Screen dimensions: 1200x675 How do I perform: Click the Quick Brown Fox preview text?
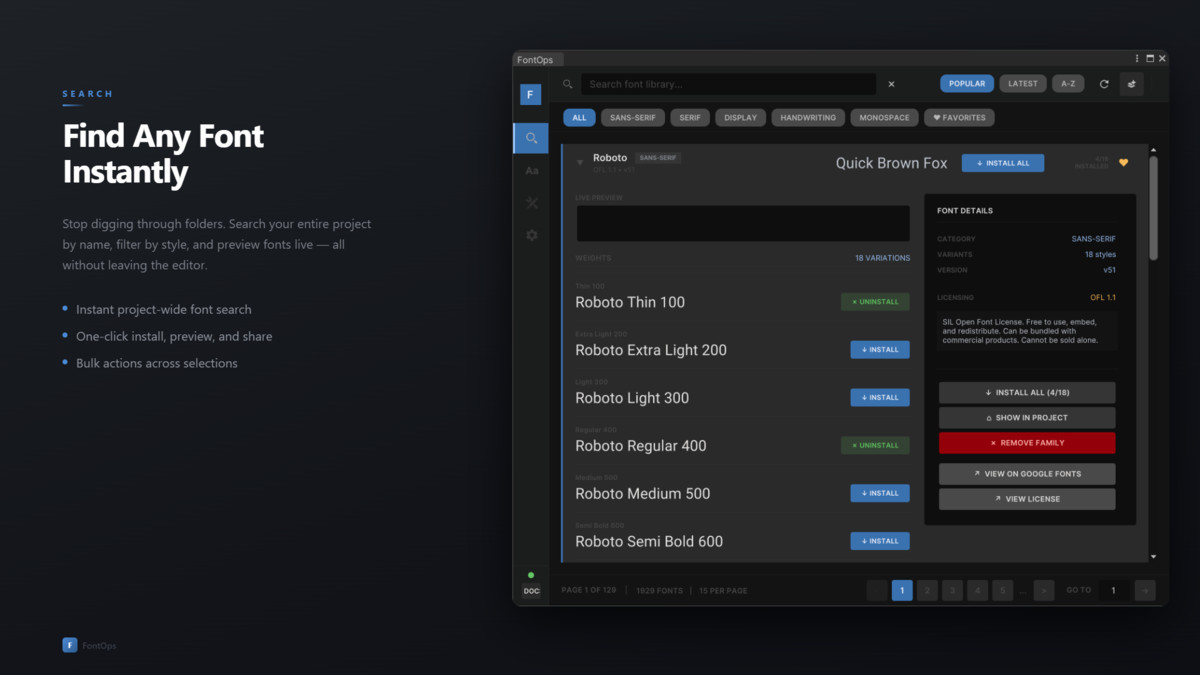(x=891, y=163)
